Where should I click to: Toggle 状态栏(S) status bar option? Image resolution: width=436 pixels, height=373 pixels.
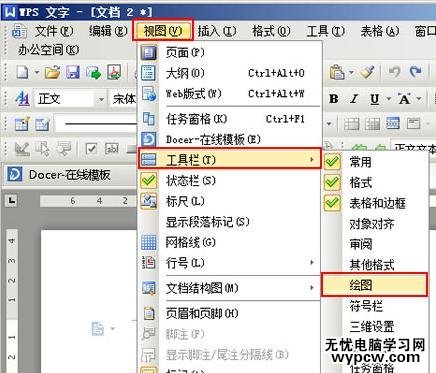(230, 181)
